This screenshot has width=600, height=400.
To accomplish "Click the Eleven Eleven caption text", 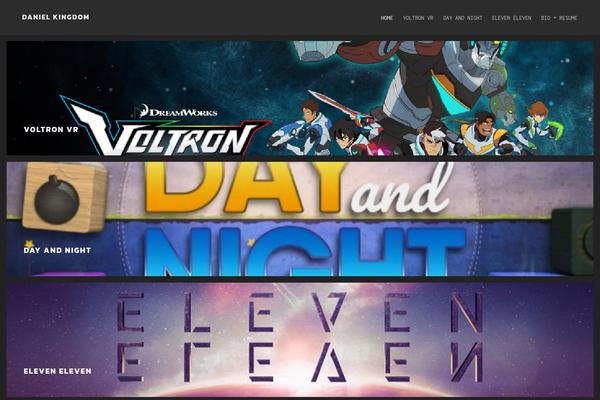I will pyautogui.click(x=58, y=371).
